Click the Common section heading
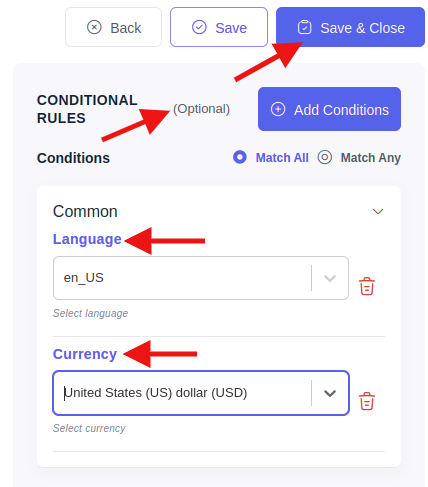Image resolution: width=428 pixels, height=487 pixels. pos(85,211)
